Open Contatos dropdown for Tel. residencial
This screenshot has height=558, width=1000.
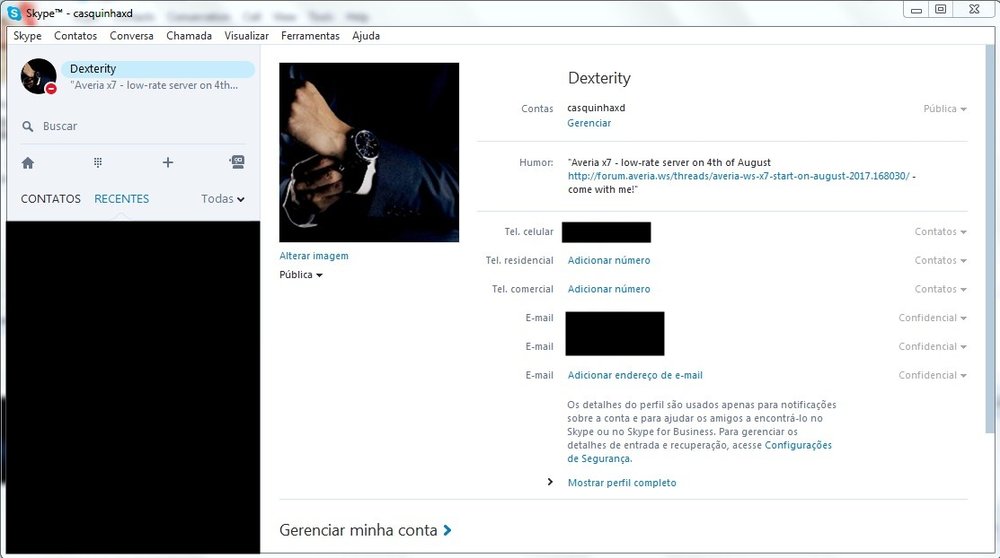(940, 261)
